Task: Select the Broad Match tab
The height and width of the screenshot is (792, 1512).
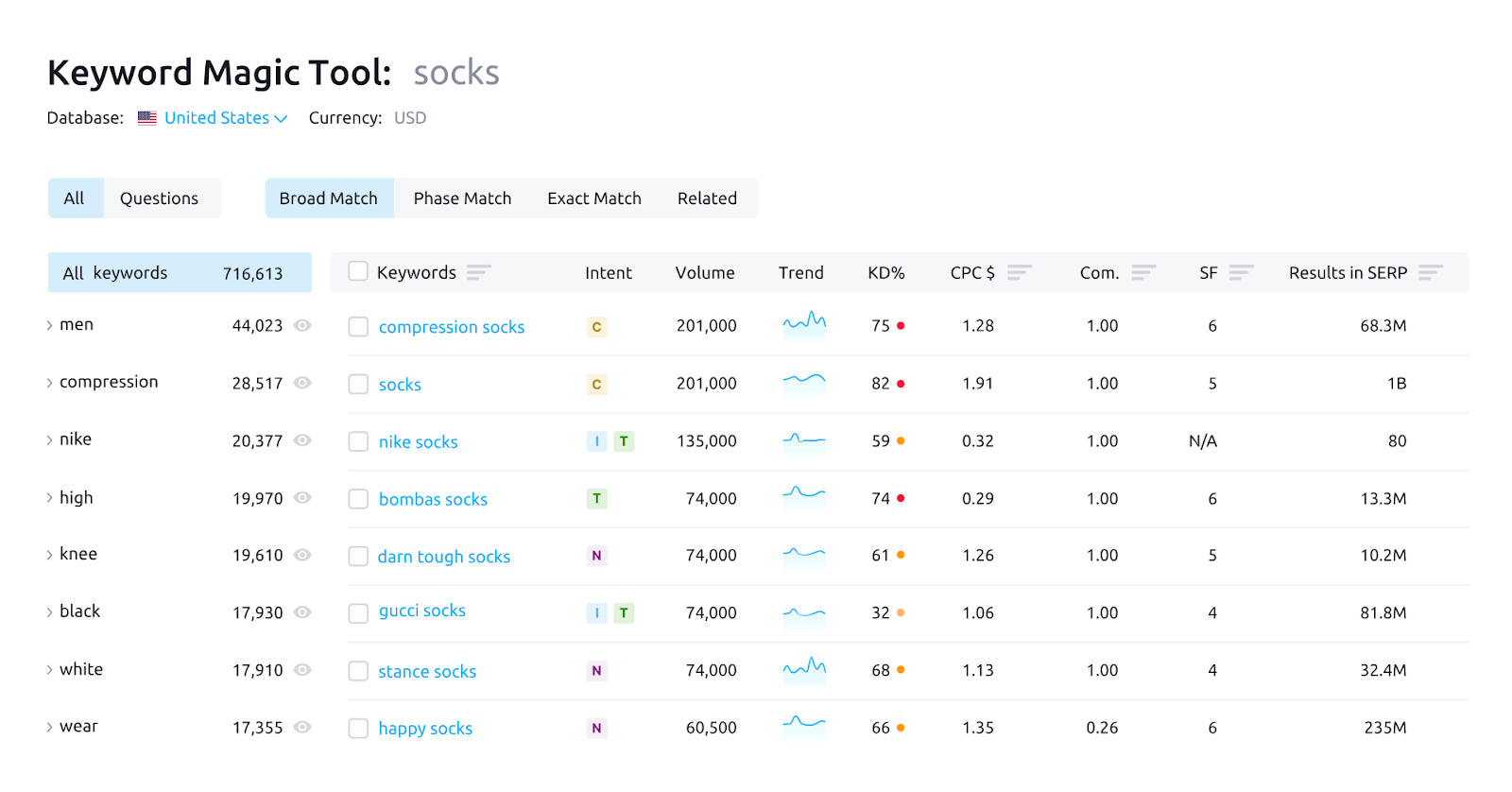Action: click(329, 198)
